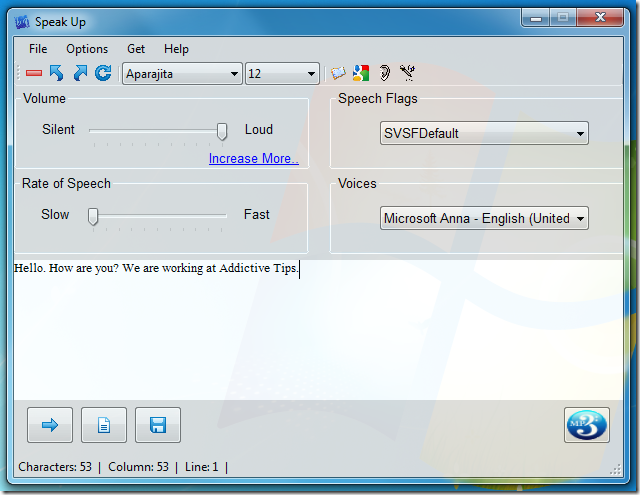Viewport: 640px width, 495px height.
Task: Click the speech bubble toolbar icon
Action: pos(338,73)
